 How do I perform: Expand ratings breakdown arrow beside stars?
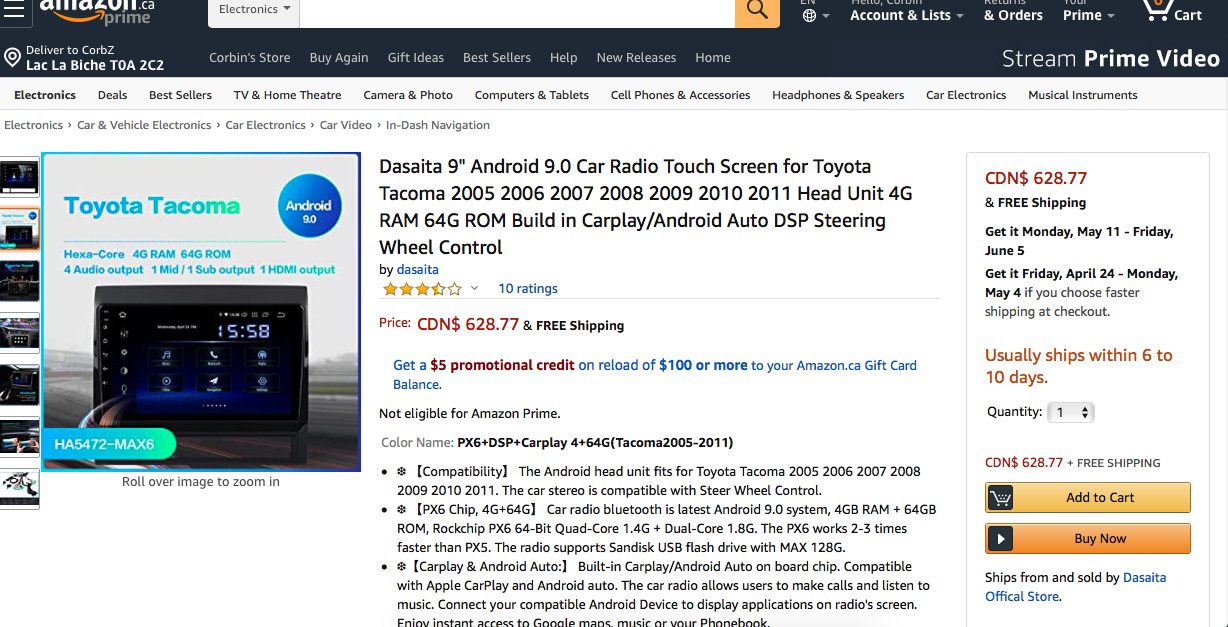474,289
